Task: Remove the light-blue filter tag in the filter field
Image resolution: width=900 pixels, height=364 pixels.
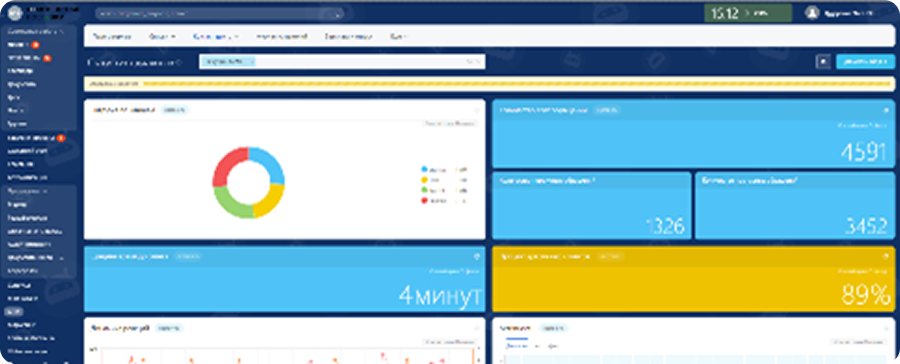Action: point(252,61)
